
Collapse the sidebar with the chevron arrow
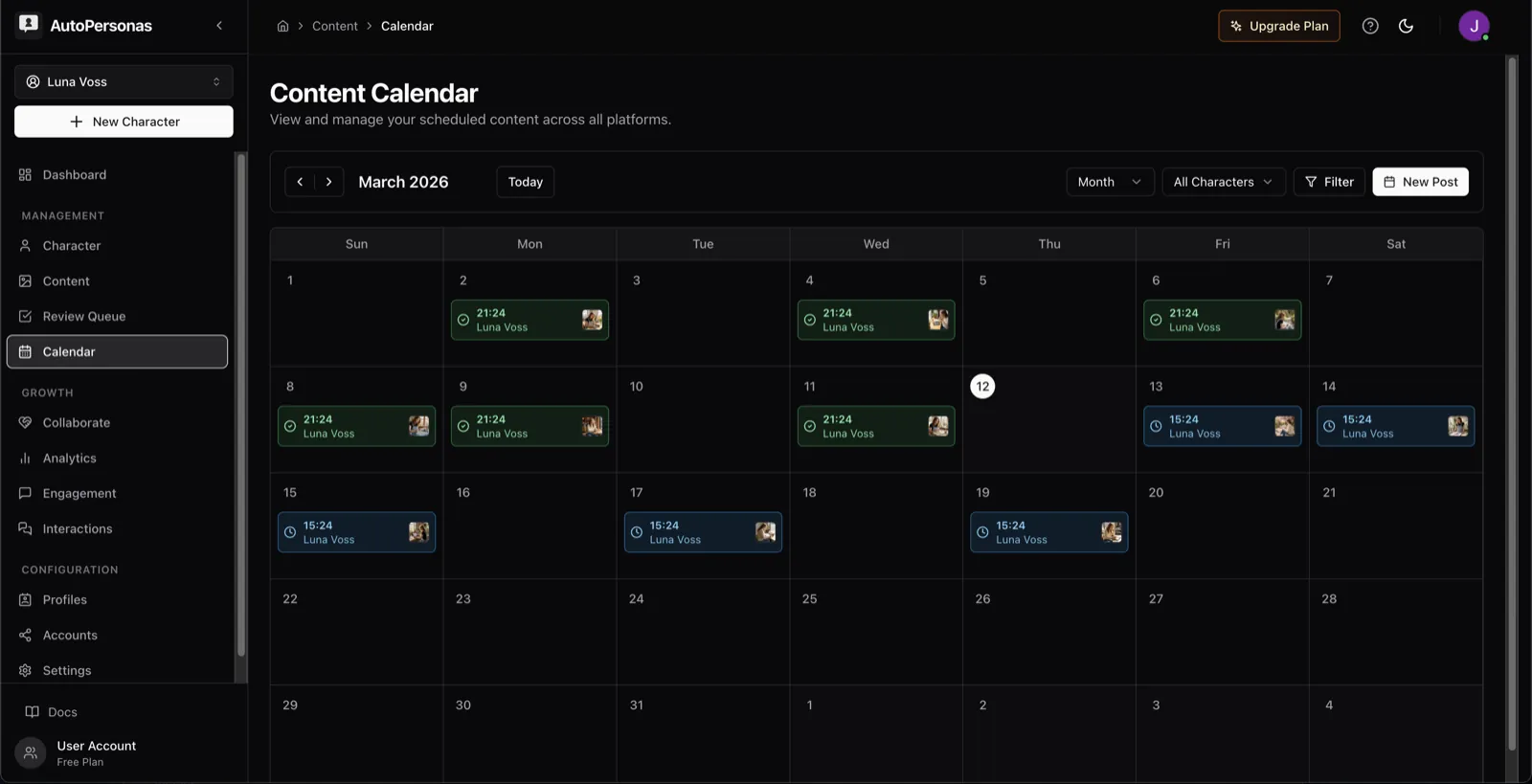point(219,26)
